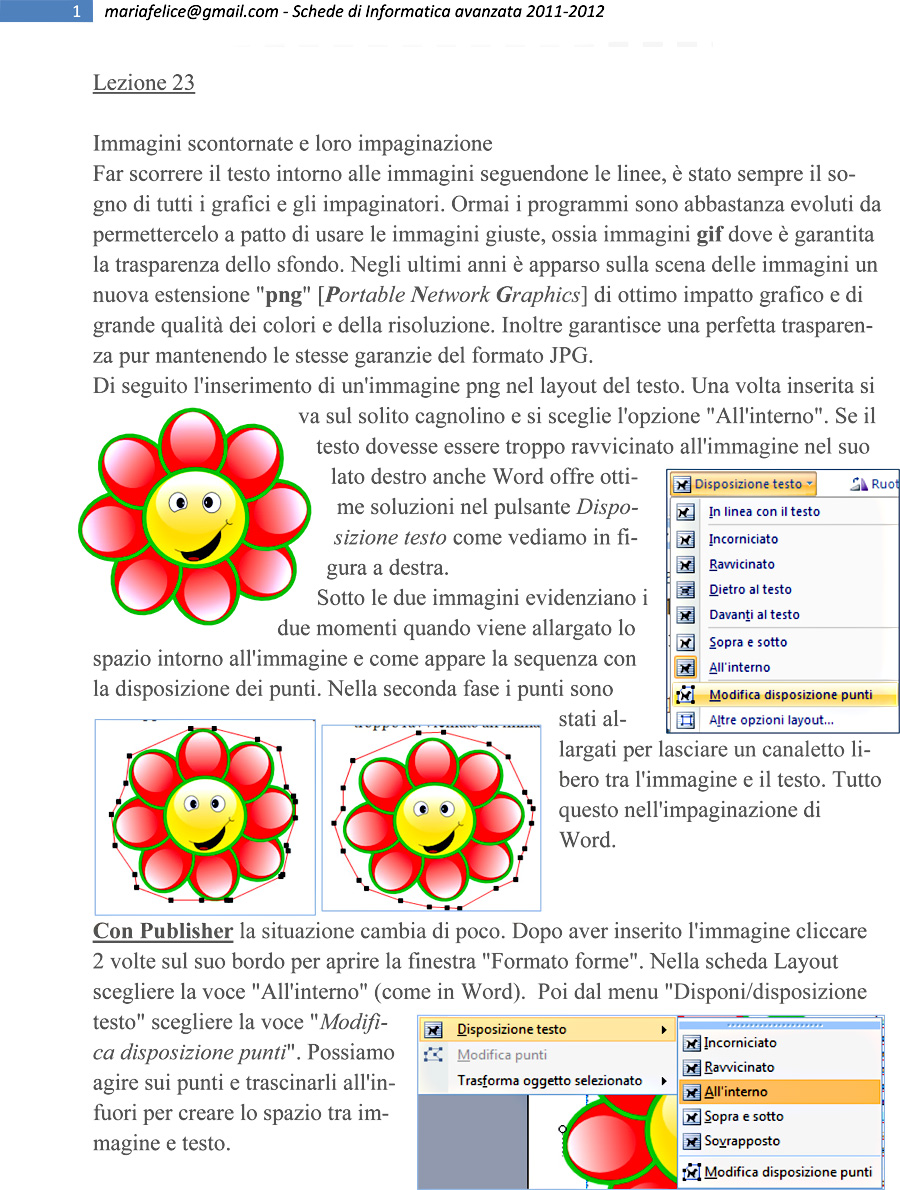Click the left flower image with tight wrap points

click(205, 817)
